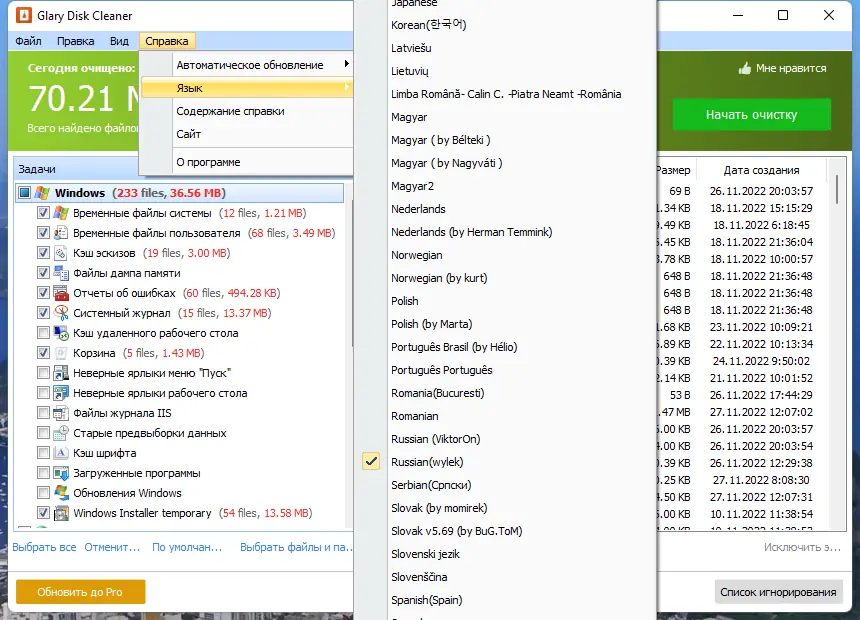
Task: Click the Выбрать файлы и па… link
Action: 296,547
